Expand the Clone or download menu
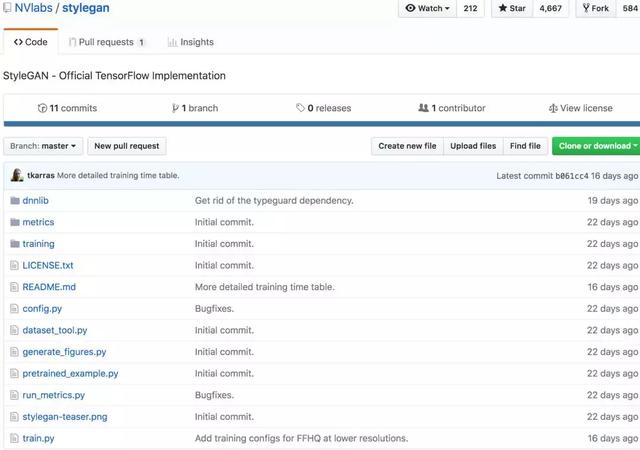 click(596, 146)
